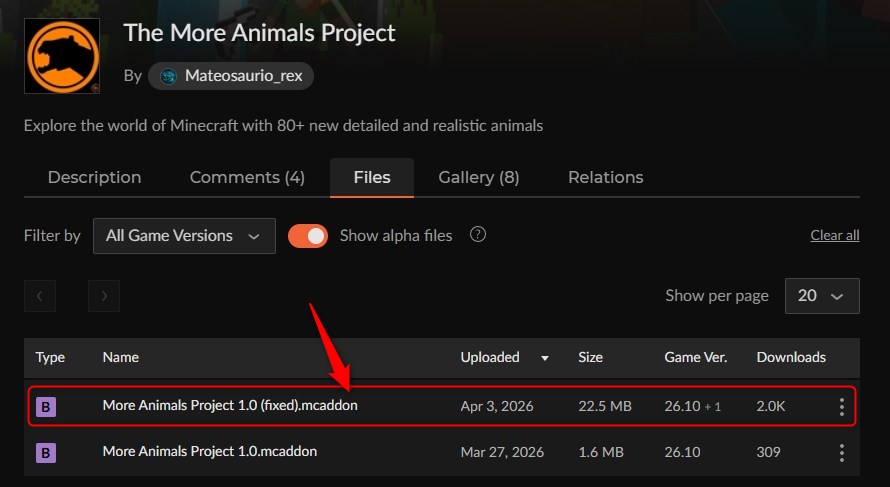This screenshot has height=487, width=890.
Task: Click the 2.0K downloads count
Action: 771,406
